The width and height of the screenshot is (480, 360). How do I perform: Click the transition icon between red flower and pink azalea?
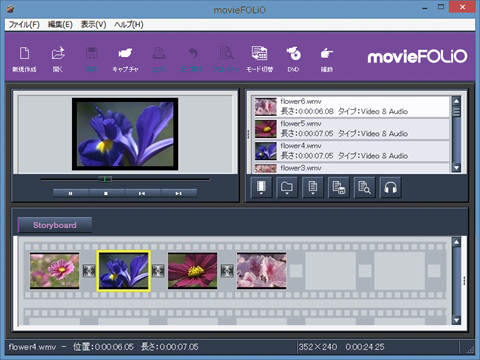(x=227, y=271)
